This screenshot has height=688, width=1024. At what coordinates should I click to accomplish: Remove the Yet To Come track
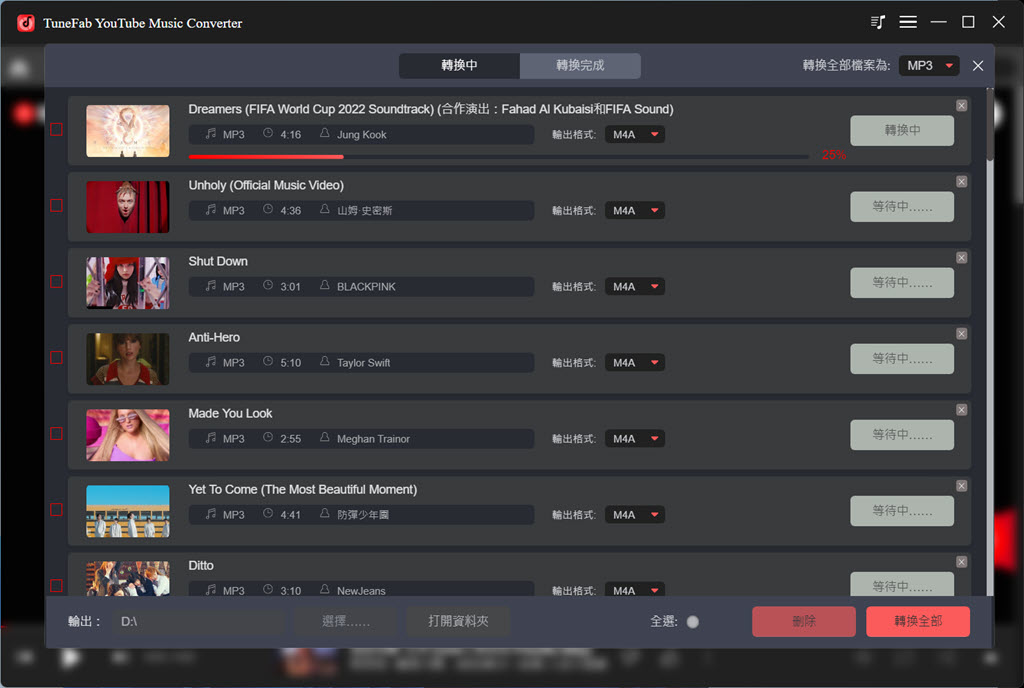(x=961, y=486)
